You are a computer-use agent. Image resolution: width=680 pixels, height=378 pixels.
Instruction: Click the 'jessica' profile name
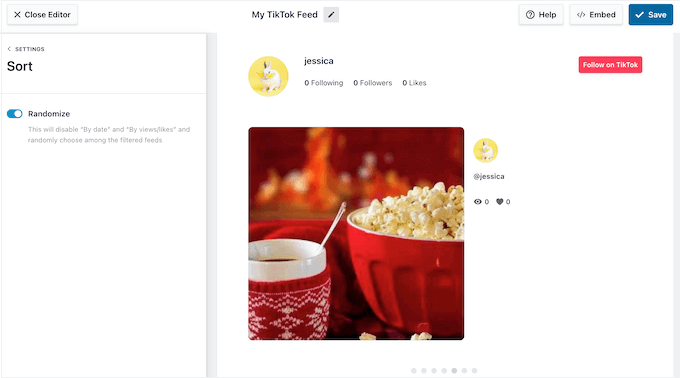pos(319,61)
